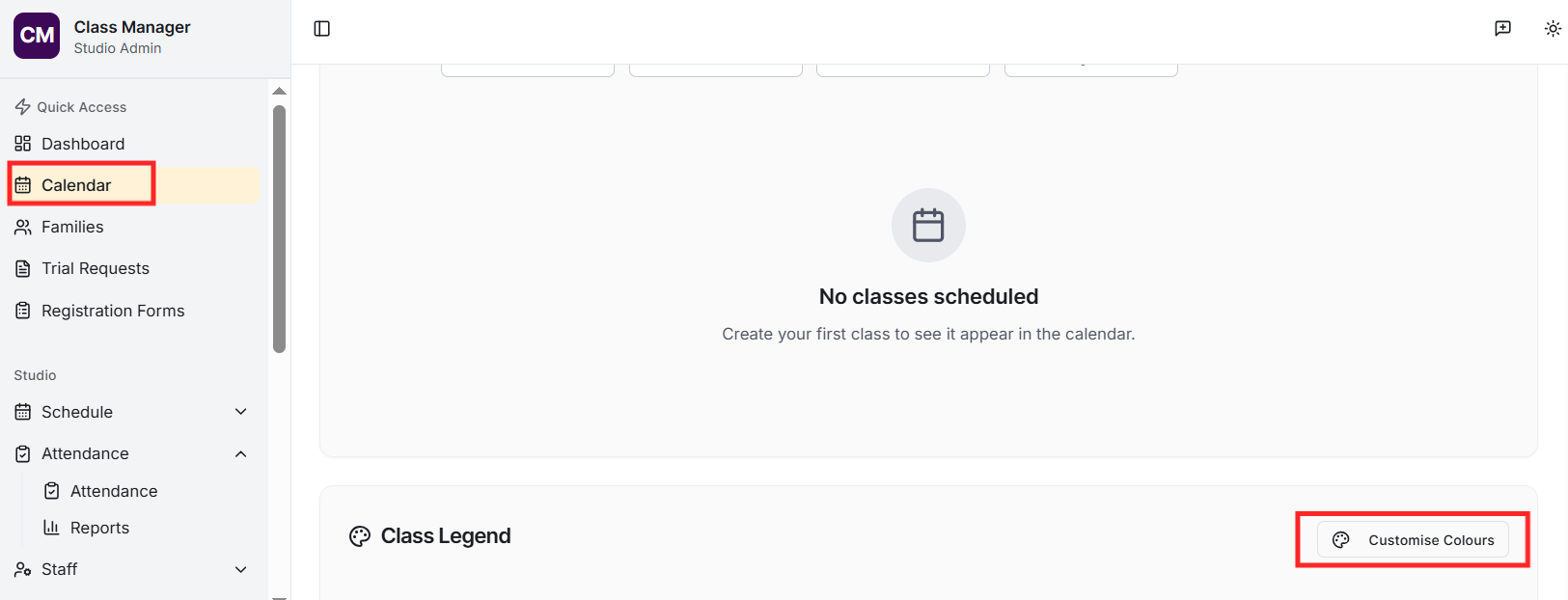Toggle the sidebar collapse icon
This screenshot has width=1568, height=600.
click(322, 29)
